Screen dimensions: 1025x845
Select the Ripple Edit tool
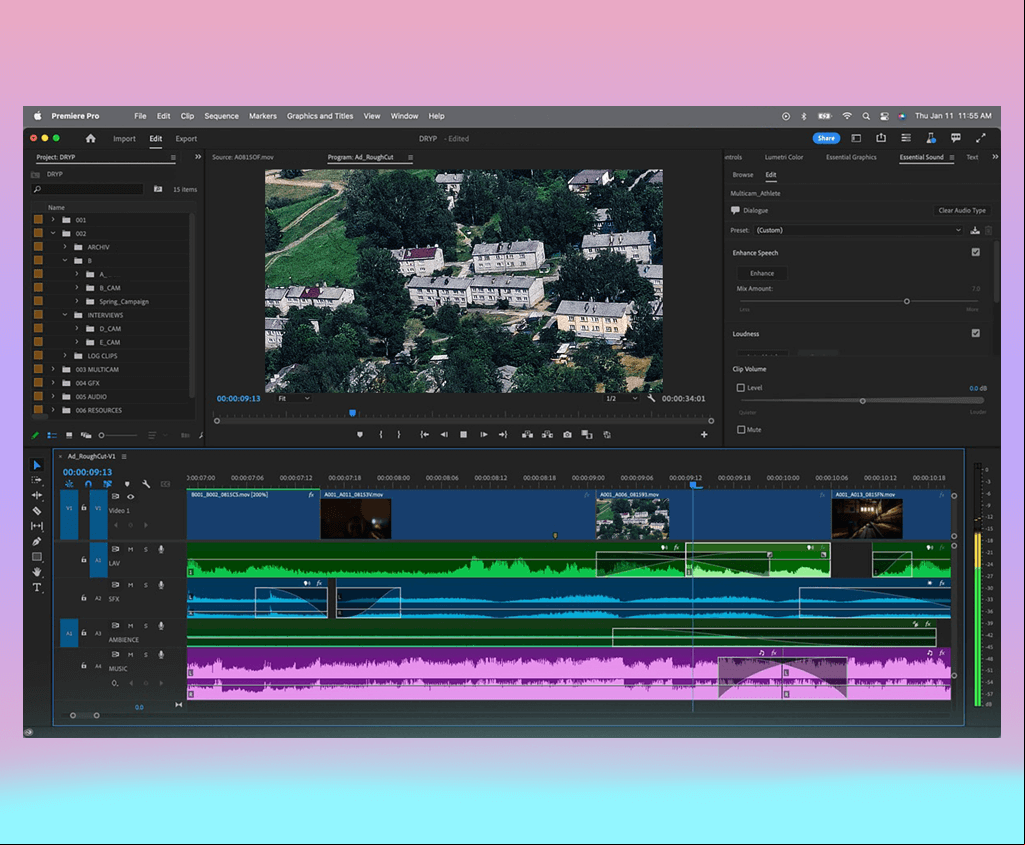click(x=37, y=495)
